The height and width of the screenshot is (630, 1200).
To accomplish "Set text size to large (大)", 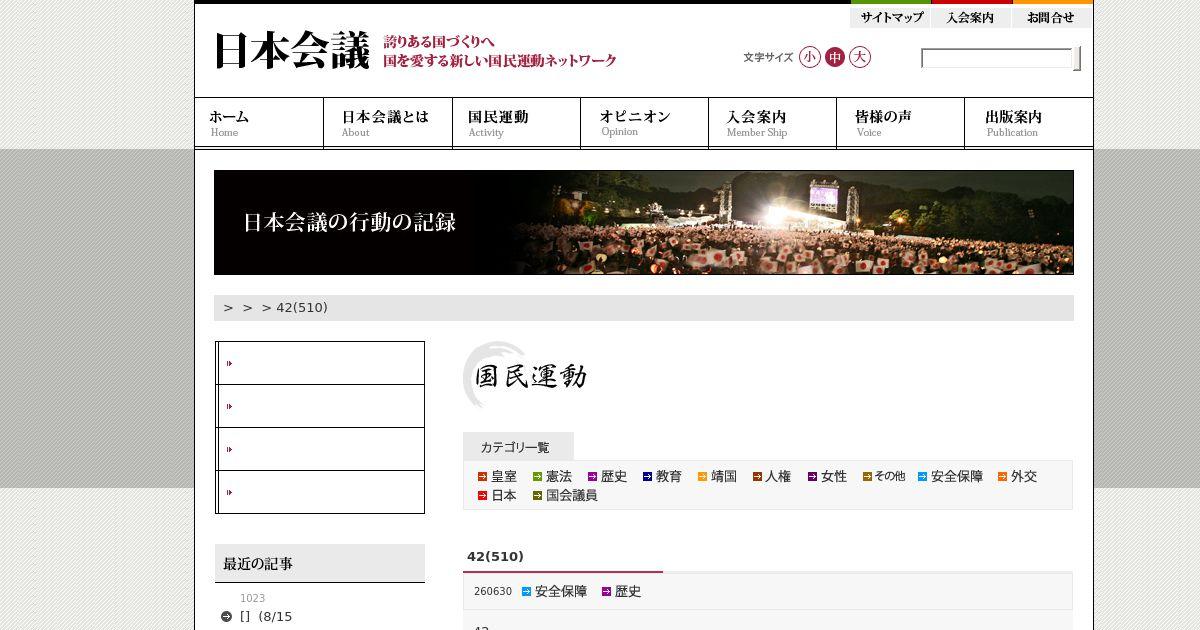I will pyautogui.click(x=860, y=57).
